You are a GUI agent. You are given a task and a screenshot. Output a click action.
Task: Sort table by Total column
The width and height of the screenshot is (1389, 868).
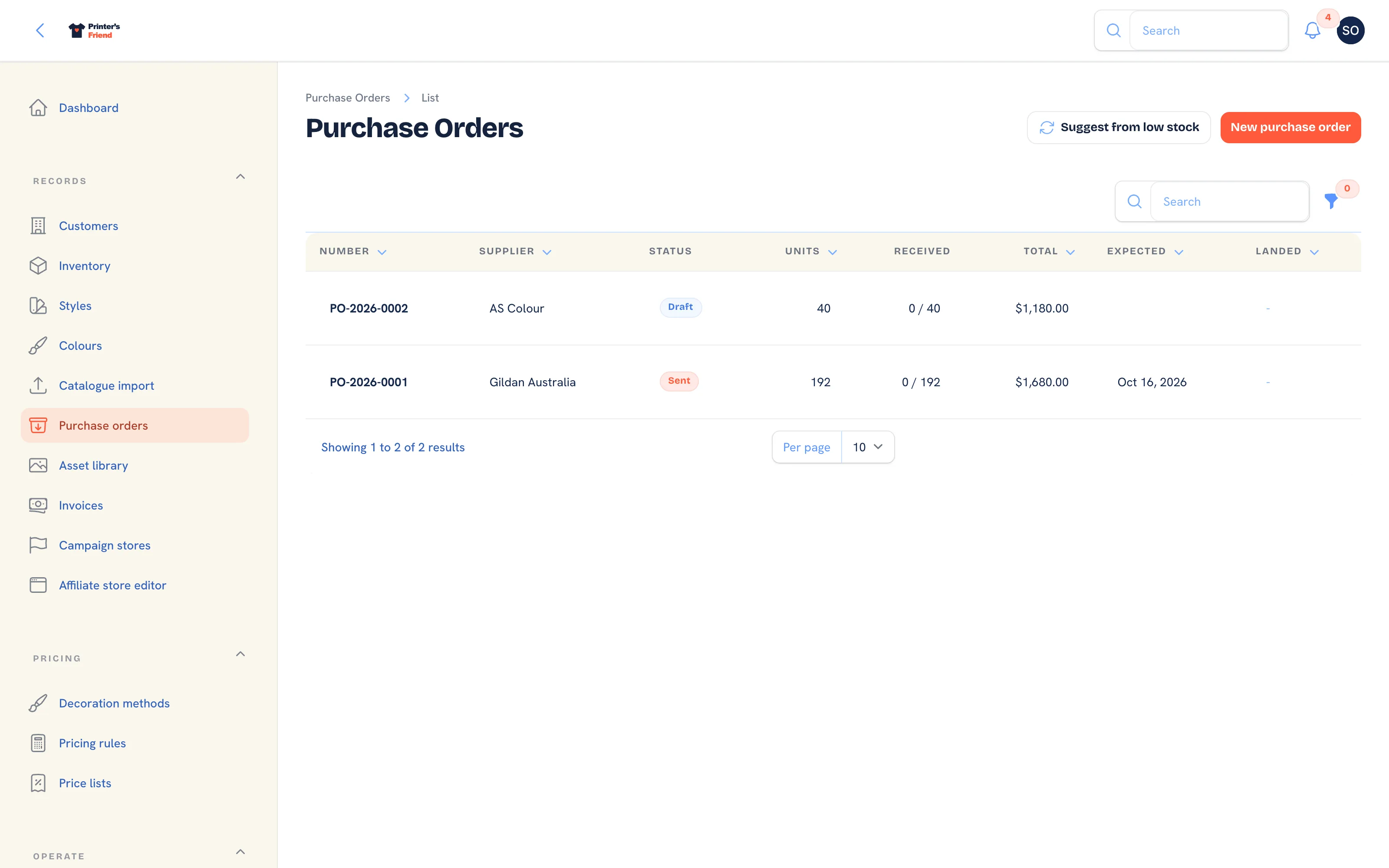tap(1049, 251)
